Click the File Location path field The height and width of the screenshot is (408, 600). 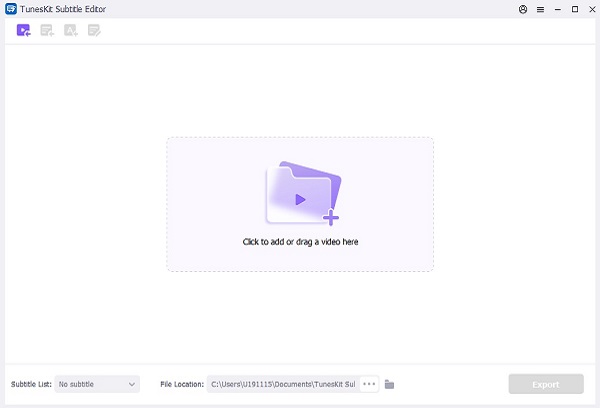pyautogui.click(x=283, y=384)
